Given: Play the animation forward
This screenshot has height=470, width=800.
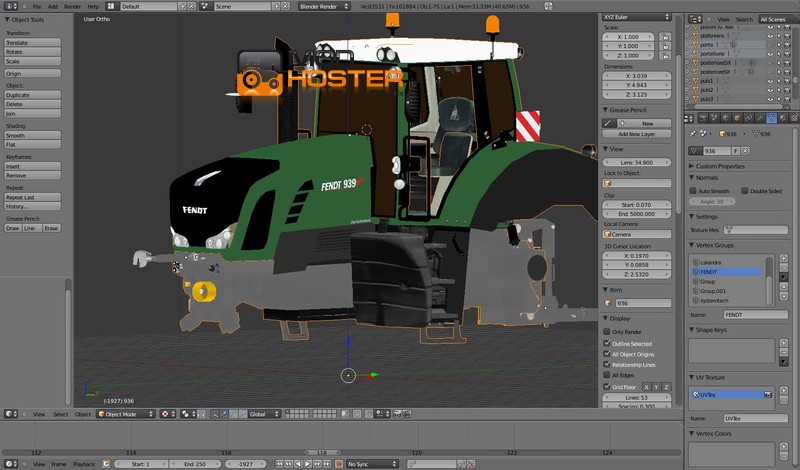Looking at the screenshot, I should (308, 464).
